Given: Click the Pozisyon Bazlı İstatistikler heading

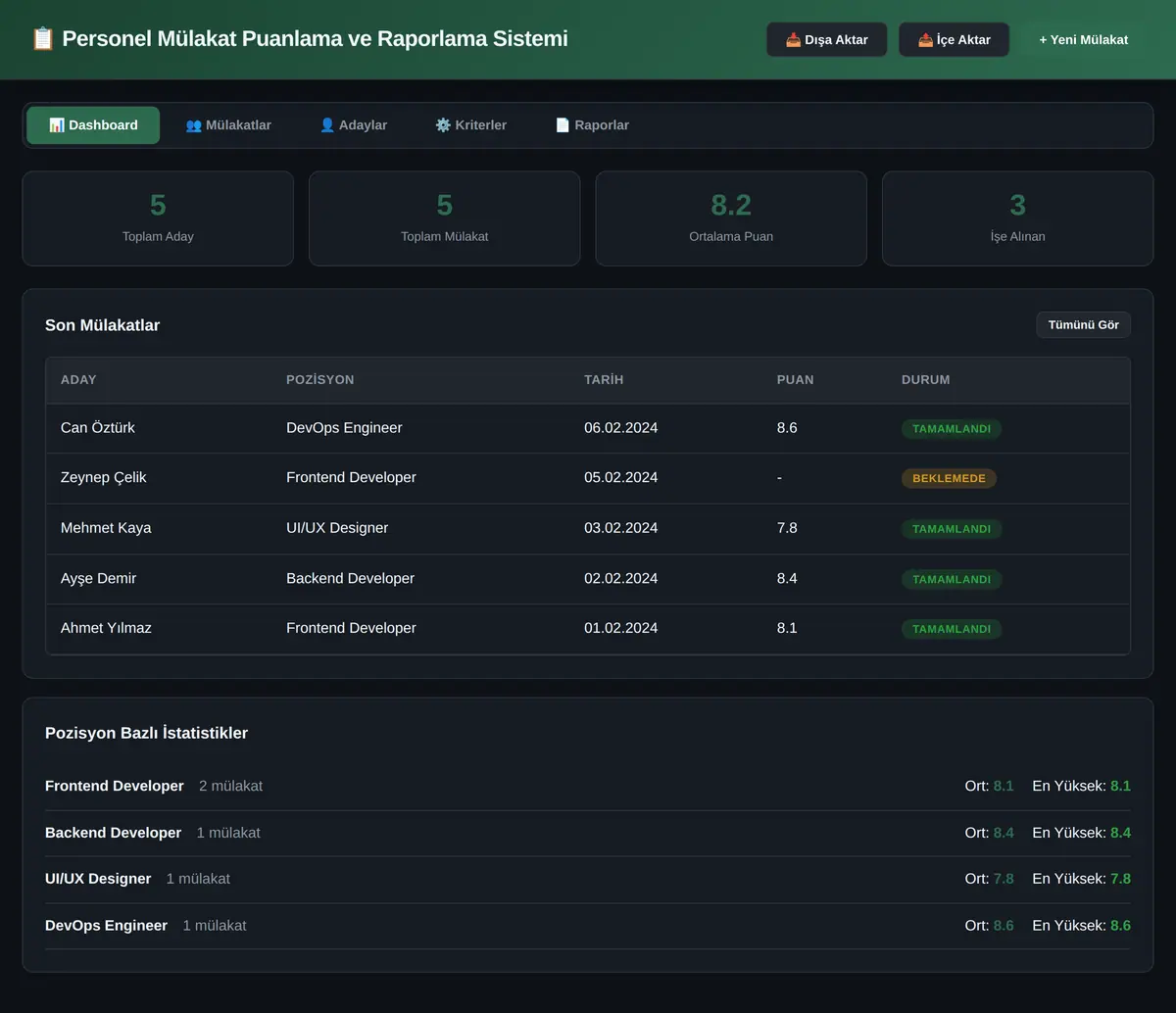Looking at the screenshot, I should (146, 733).
